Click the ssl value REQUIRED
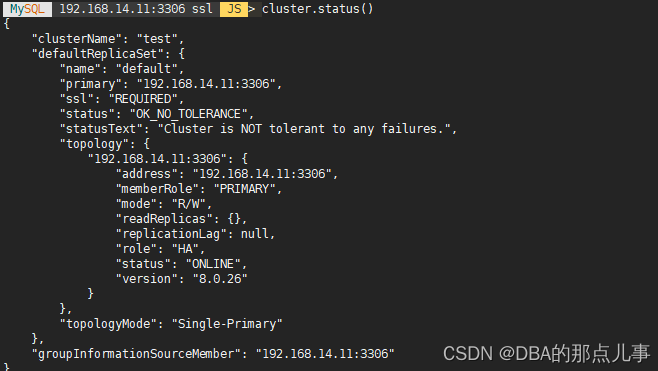Image resolution: width=658 pixels, height=371 pixels. 143,99
